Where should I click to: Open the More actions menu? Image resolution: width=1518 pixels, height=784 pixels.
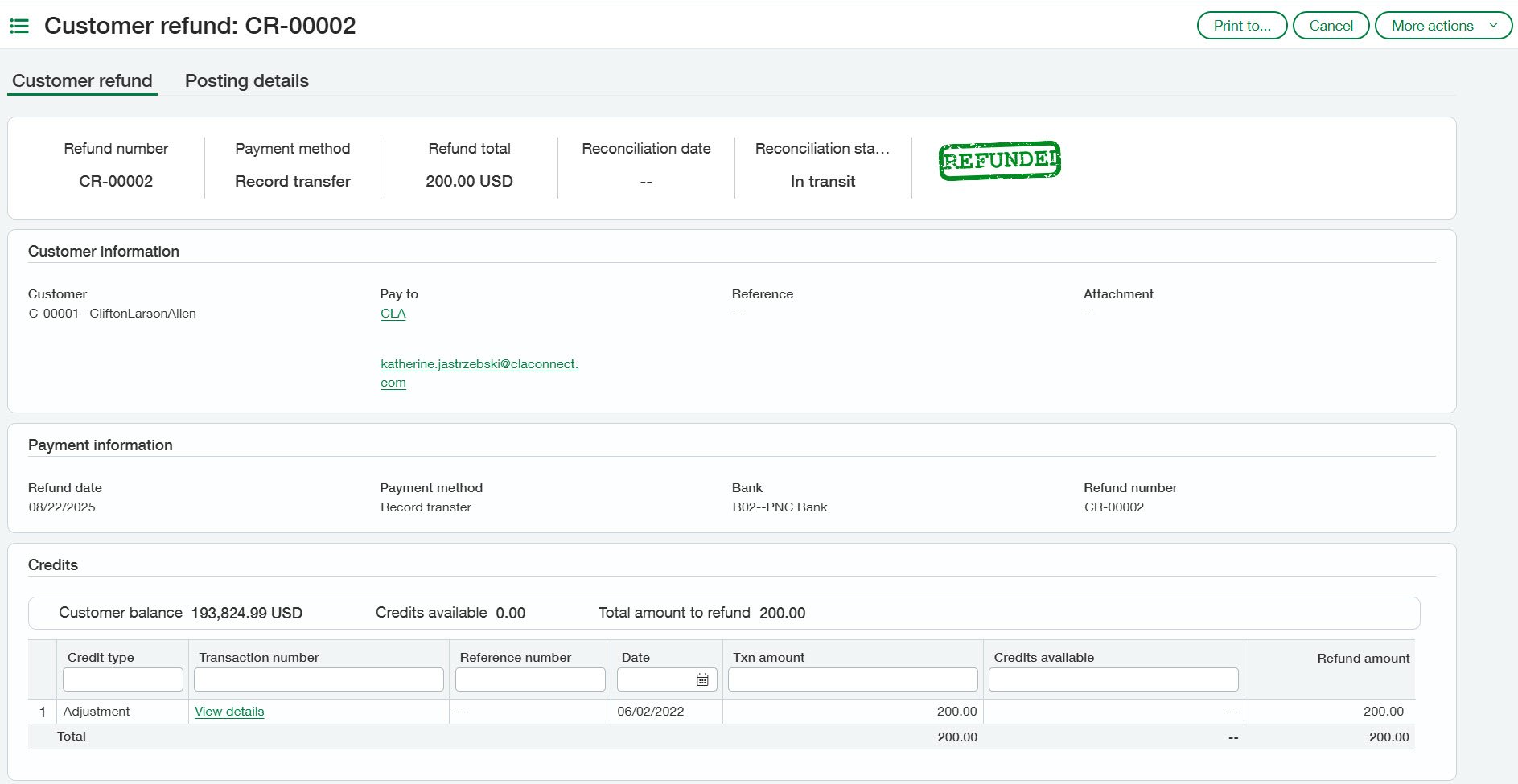pyautogui.click(x=1433, y=25)
